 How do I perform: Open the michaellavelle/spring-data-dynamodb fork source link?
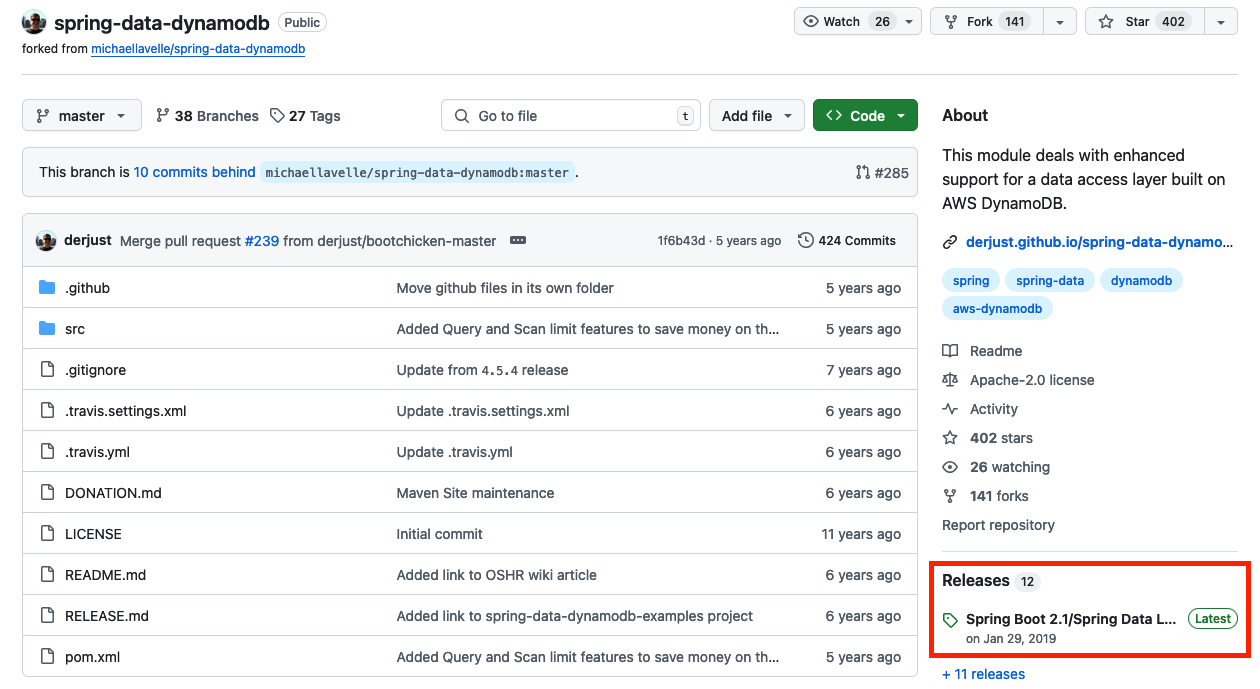(x=198, y=48)
